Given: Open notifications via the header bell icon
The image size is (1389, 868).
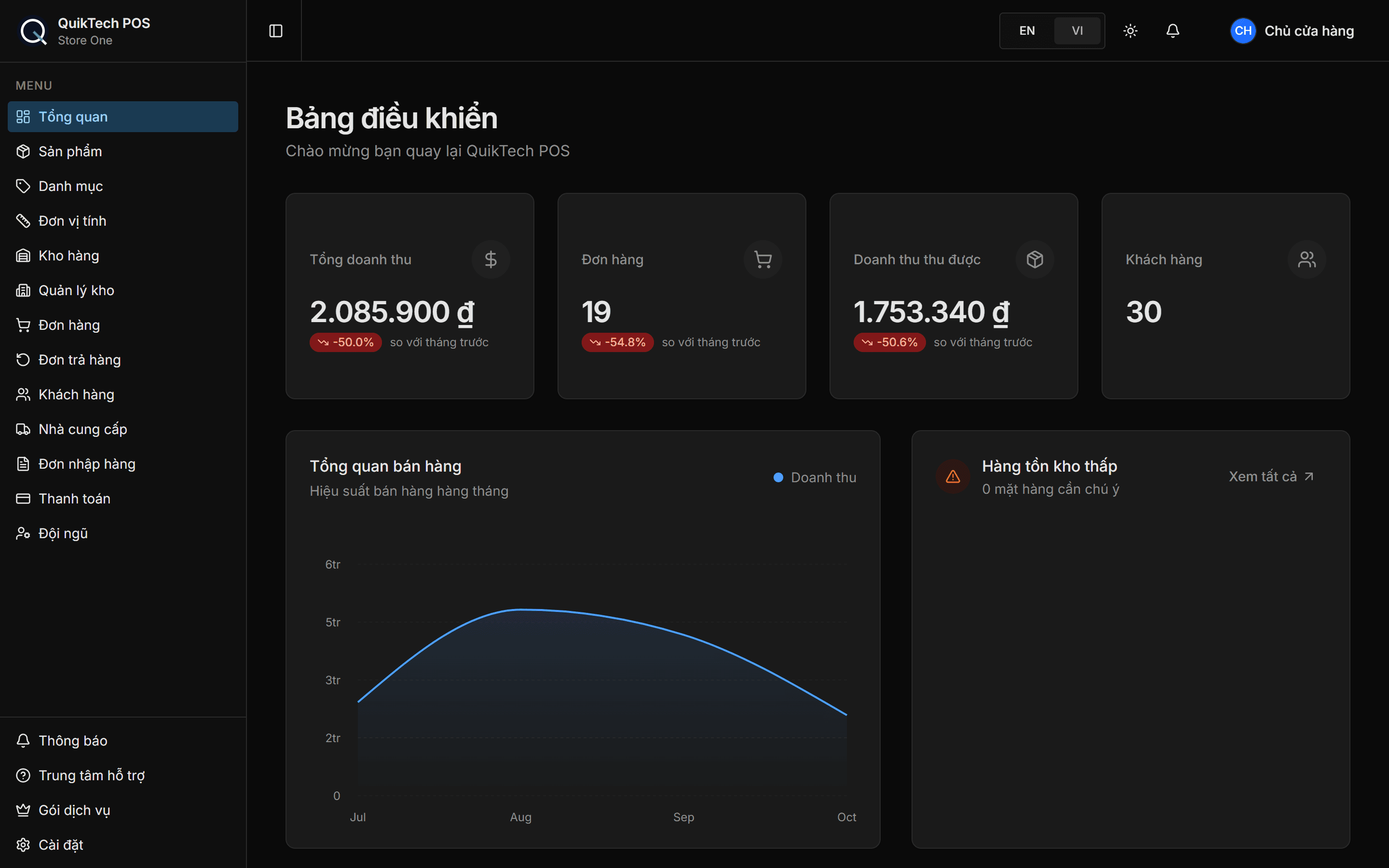Looking at the screenshot, I should [x=1172, y=31].
